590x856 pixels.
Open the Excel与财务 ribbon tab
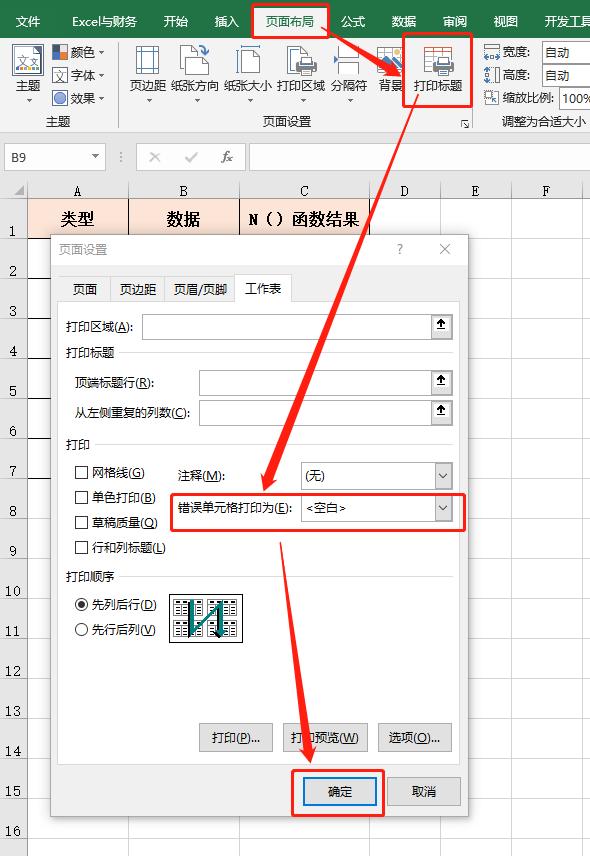(x=104, y=21)
